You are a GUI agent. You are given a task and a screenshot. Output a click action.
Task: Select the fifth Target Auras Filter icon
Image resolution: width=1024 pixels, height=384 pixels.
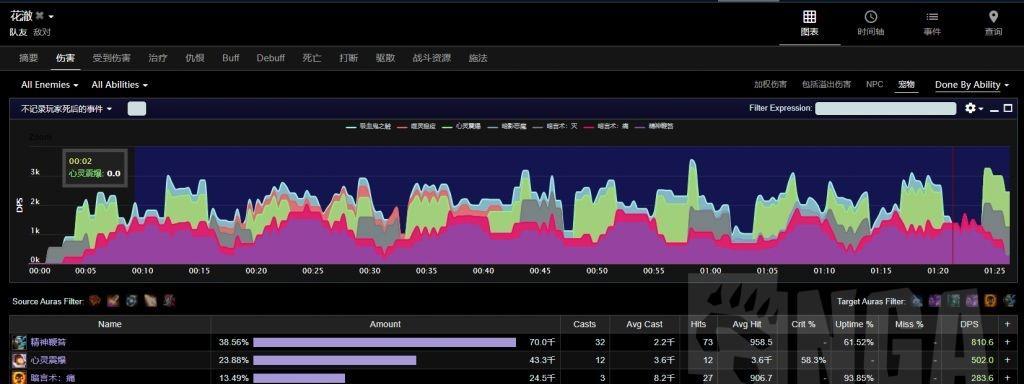pos(991,301)
